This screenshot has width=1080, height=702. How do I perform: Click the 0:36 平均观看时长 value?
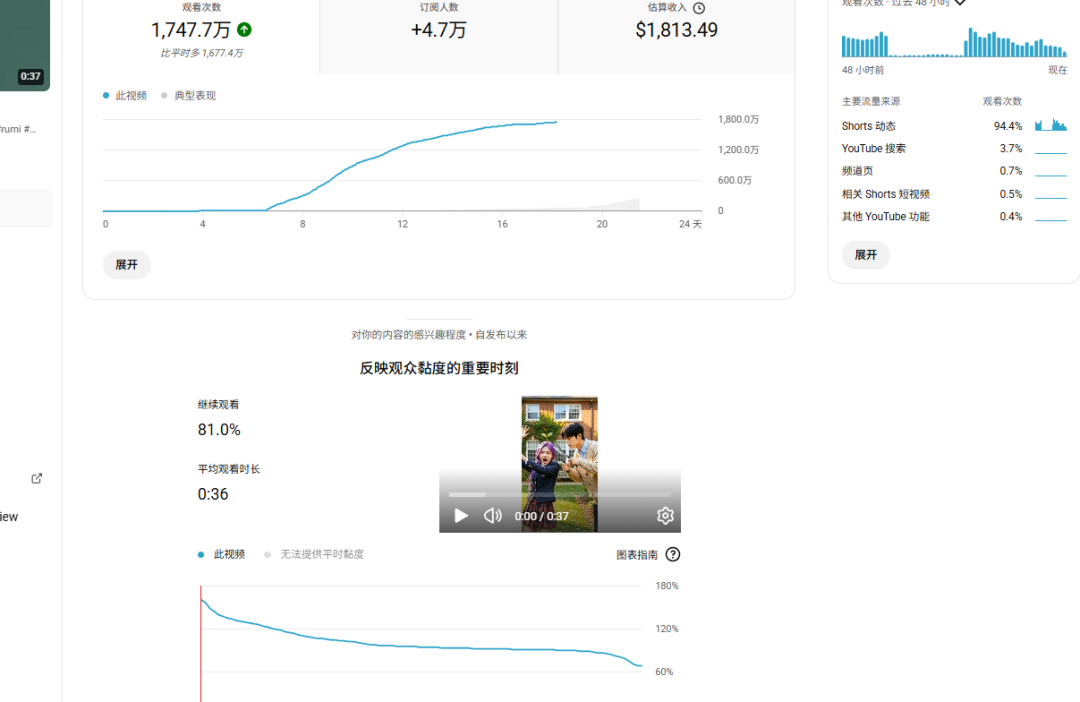[x=213, y=494]
